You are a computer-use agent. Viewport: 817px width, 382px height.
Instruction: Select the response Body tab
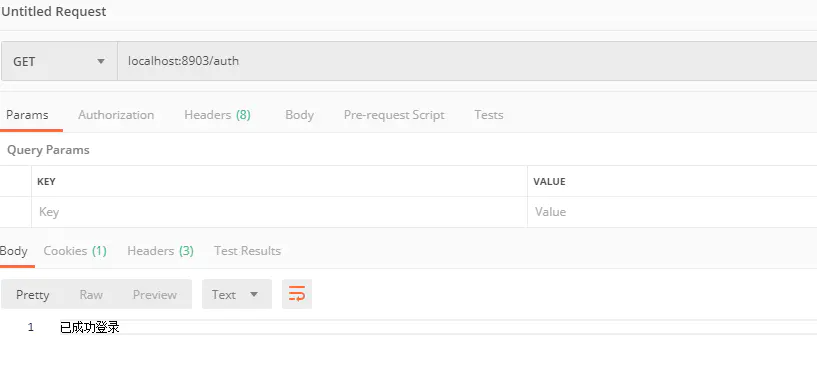tap(14, 251)
